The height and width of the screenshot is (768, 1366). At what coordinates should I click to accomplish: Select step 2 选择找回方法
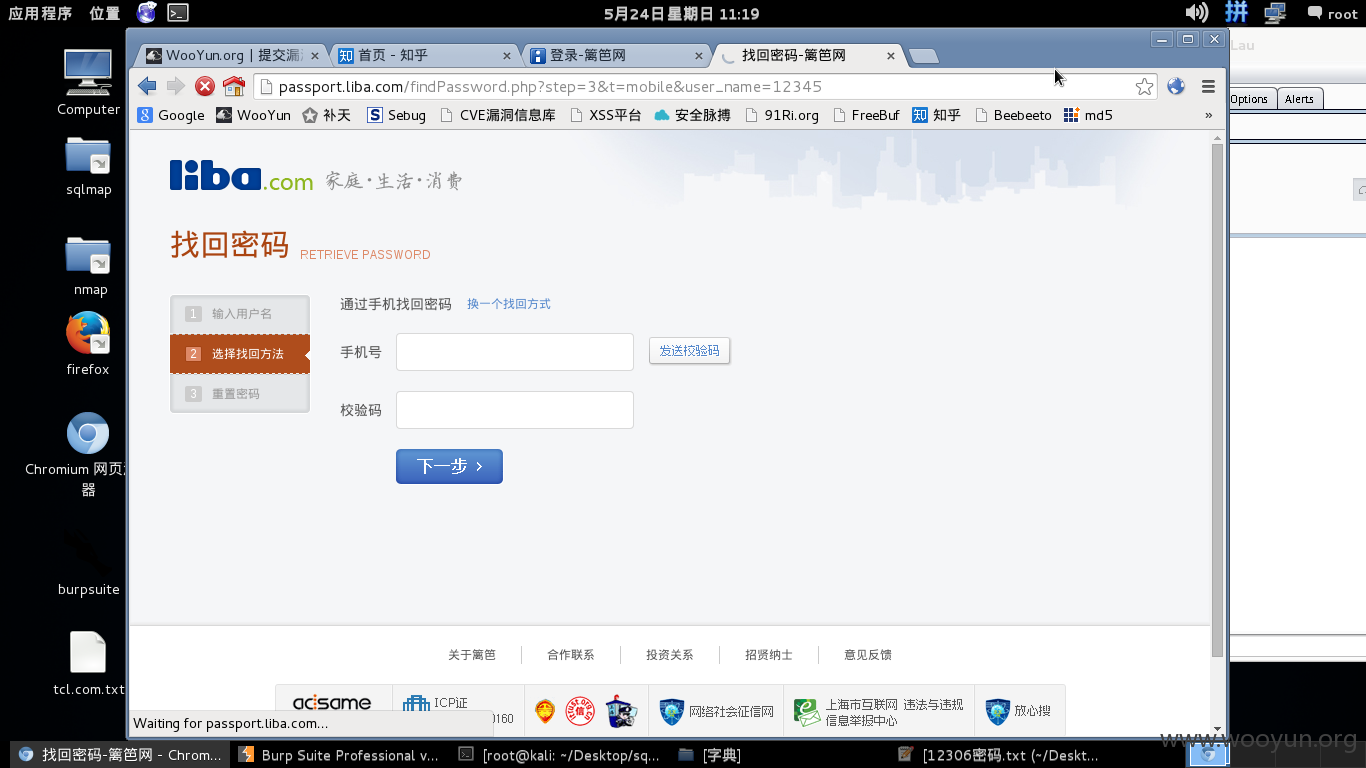point(240,354)
